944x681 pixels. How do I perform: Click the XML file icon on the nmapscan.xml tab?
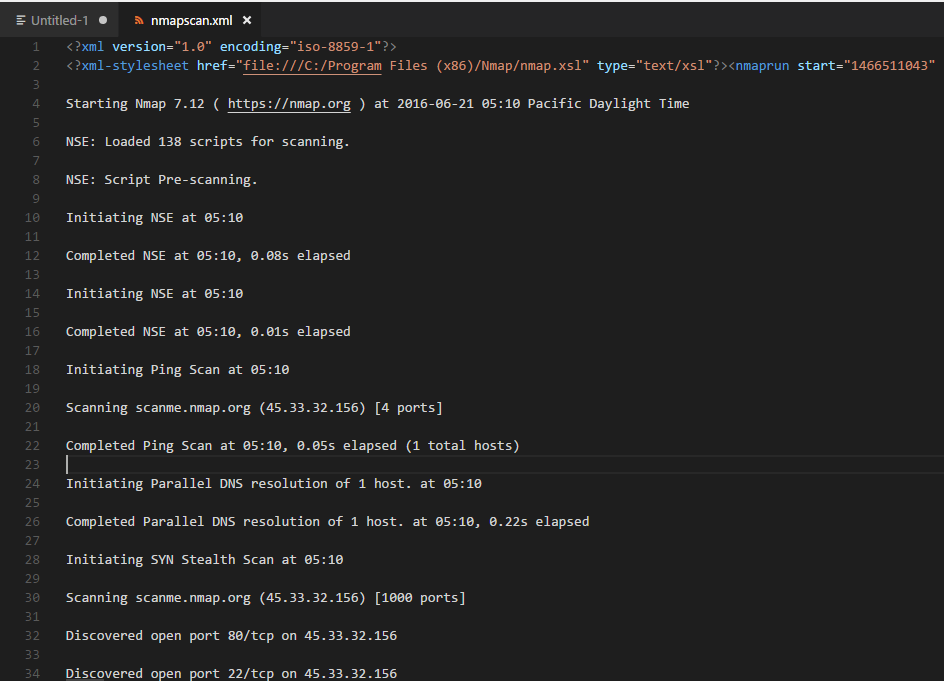point(139,20)
